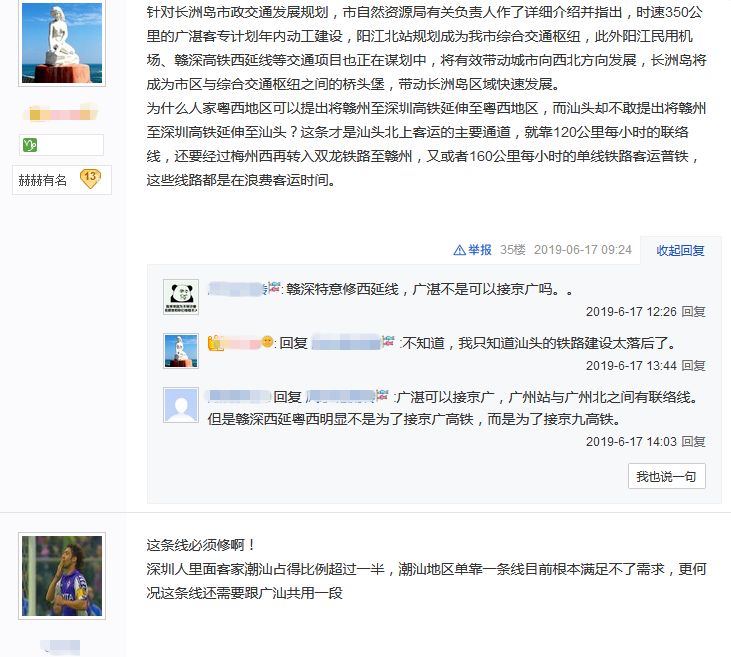Open the small mermaid avatar in the second reply
The image size is (731, 657).
coord(181,351)
